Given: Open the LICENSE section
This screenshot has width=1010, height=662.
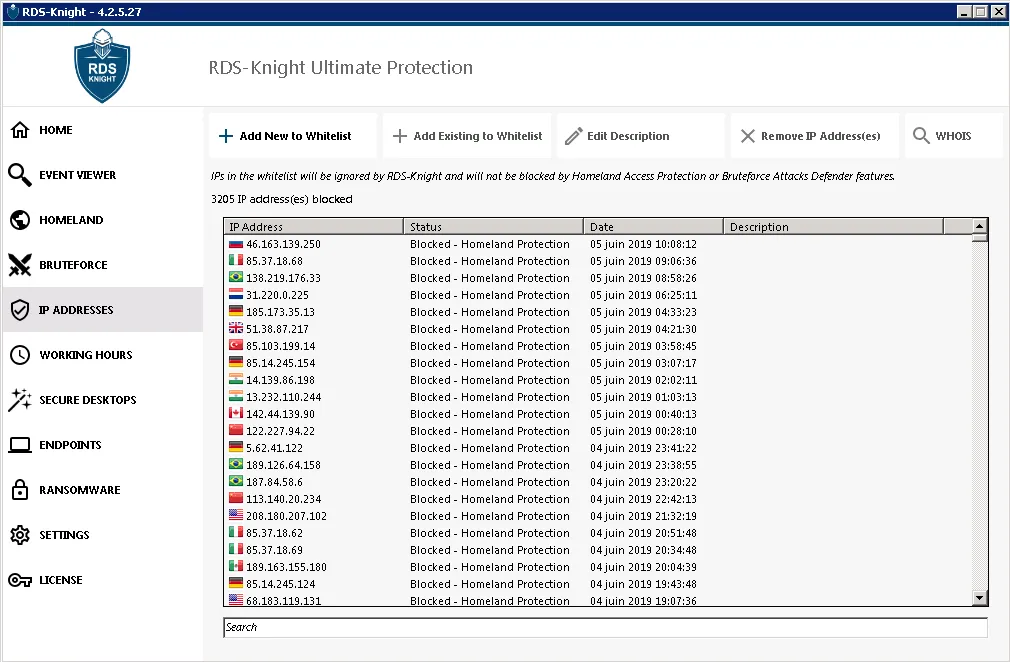Looking at the screenshot, I should click(102, 580).
